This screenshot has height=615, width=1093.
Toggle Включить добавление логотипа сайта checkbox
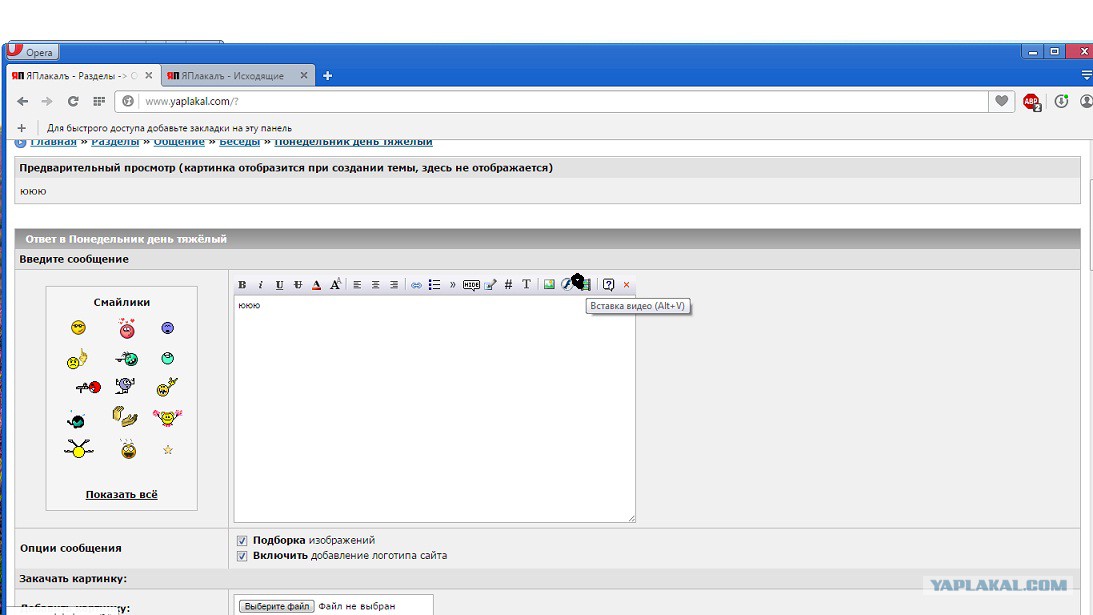(x=242, y=556)
